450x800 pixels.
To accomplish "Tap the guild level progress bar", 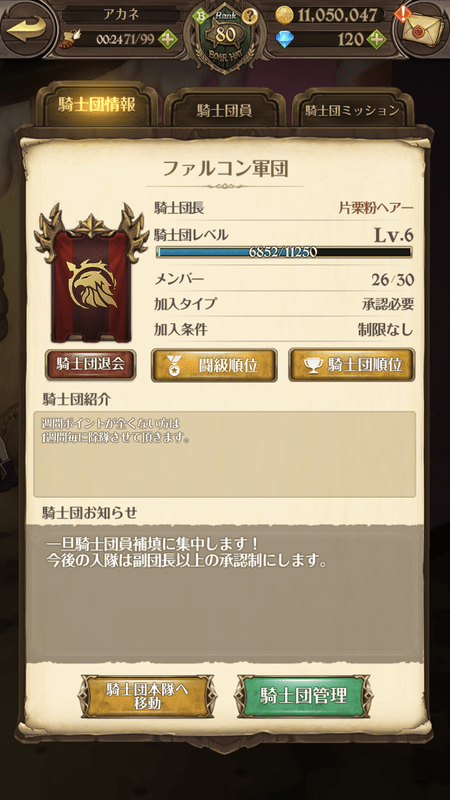I will point(284,252).
